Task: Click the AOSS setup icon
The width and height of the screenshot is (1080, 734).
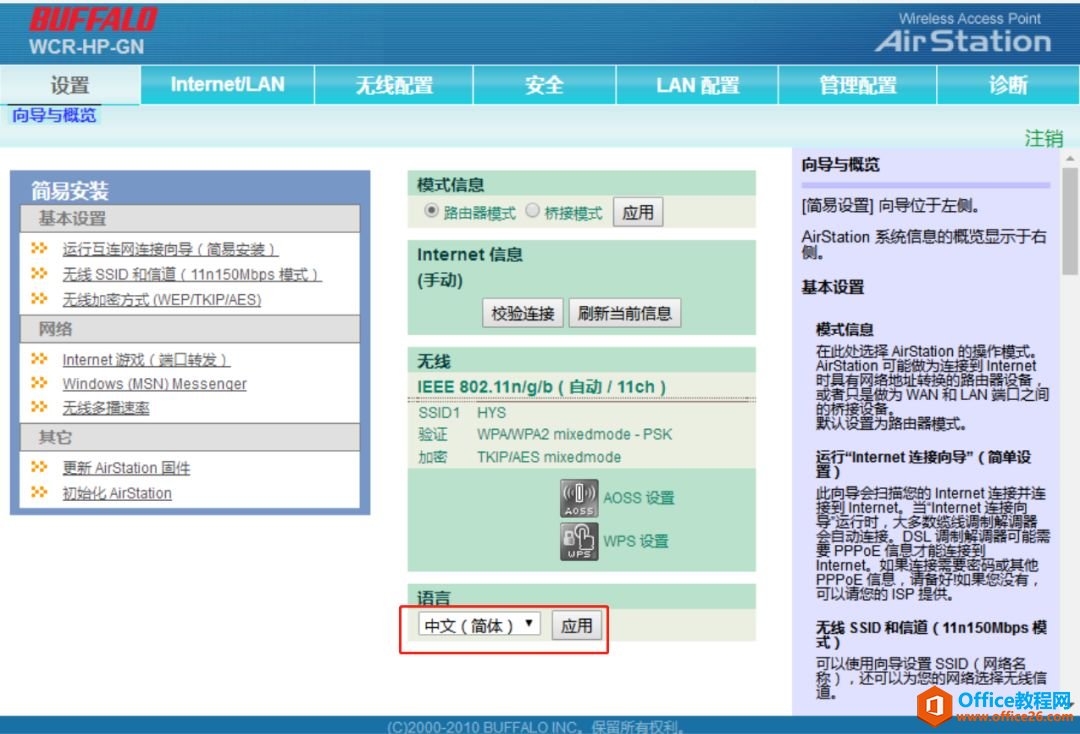Action: [x=579, y=499]
